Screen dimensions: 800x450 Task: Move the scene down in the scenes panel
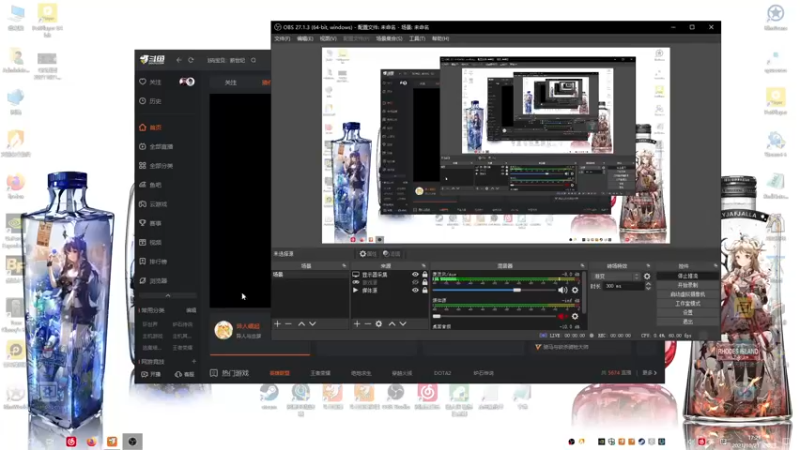click(x=312, y=324)
